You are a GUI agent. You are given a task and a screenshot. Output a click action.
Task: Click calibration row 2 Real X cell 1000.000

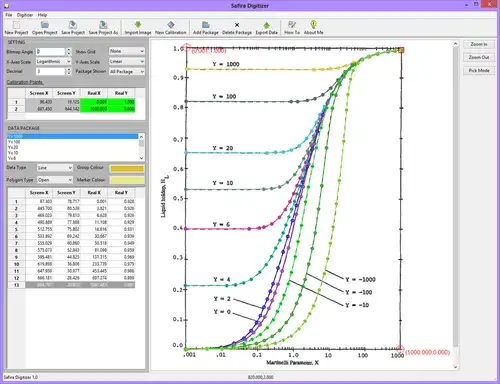pyautogui.click(x=93, y=109)
